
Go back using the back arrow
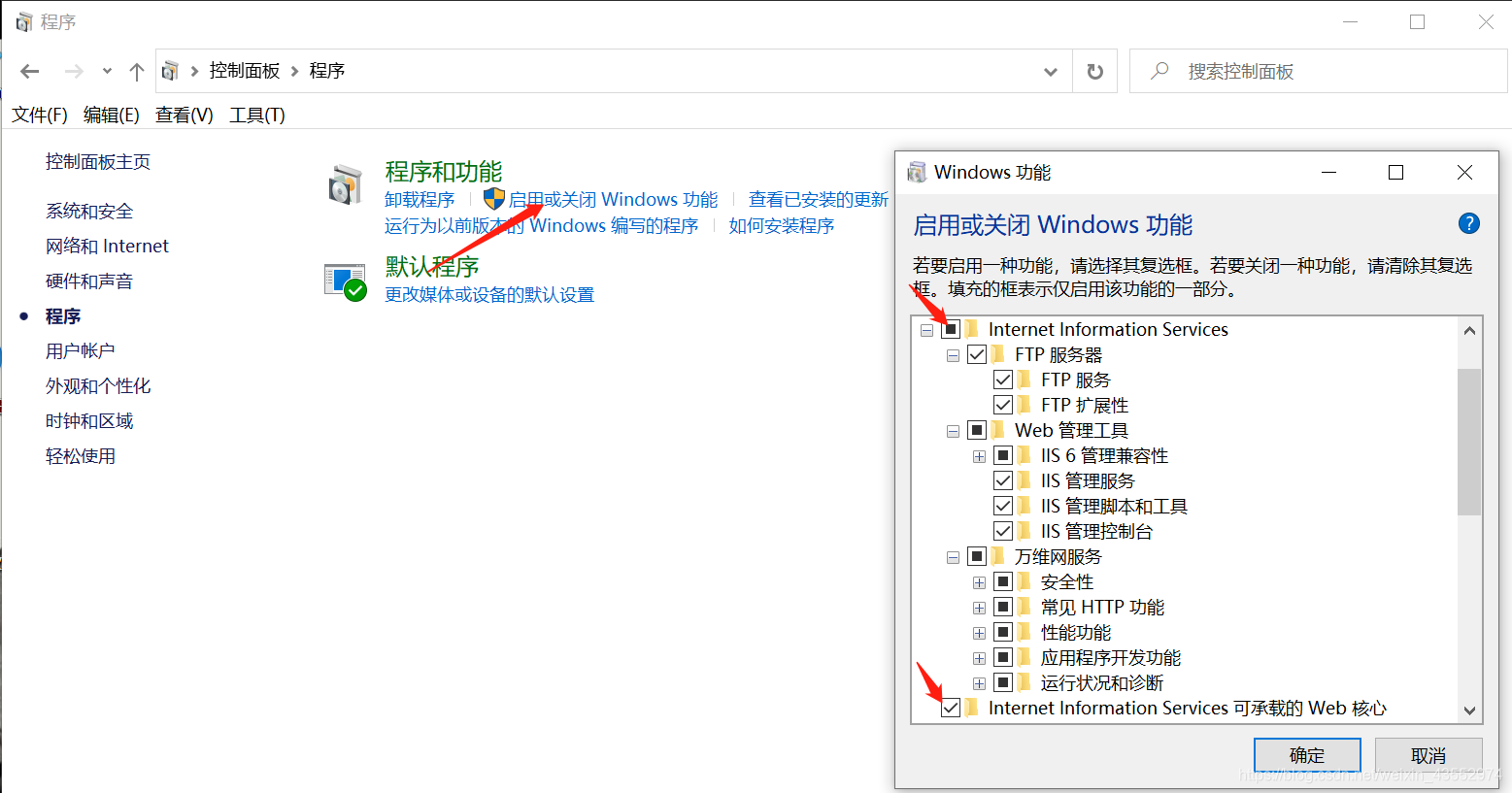(30, 71)
